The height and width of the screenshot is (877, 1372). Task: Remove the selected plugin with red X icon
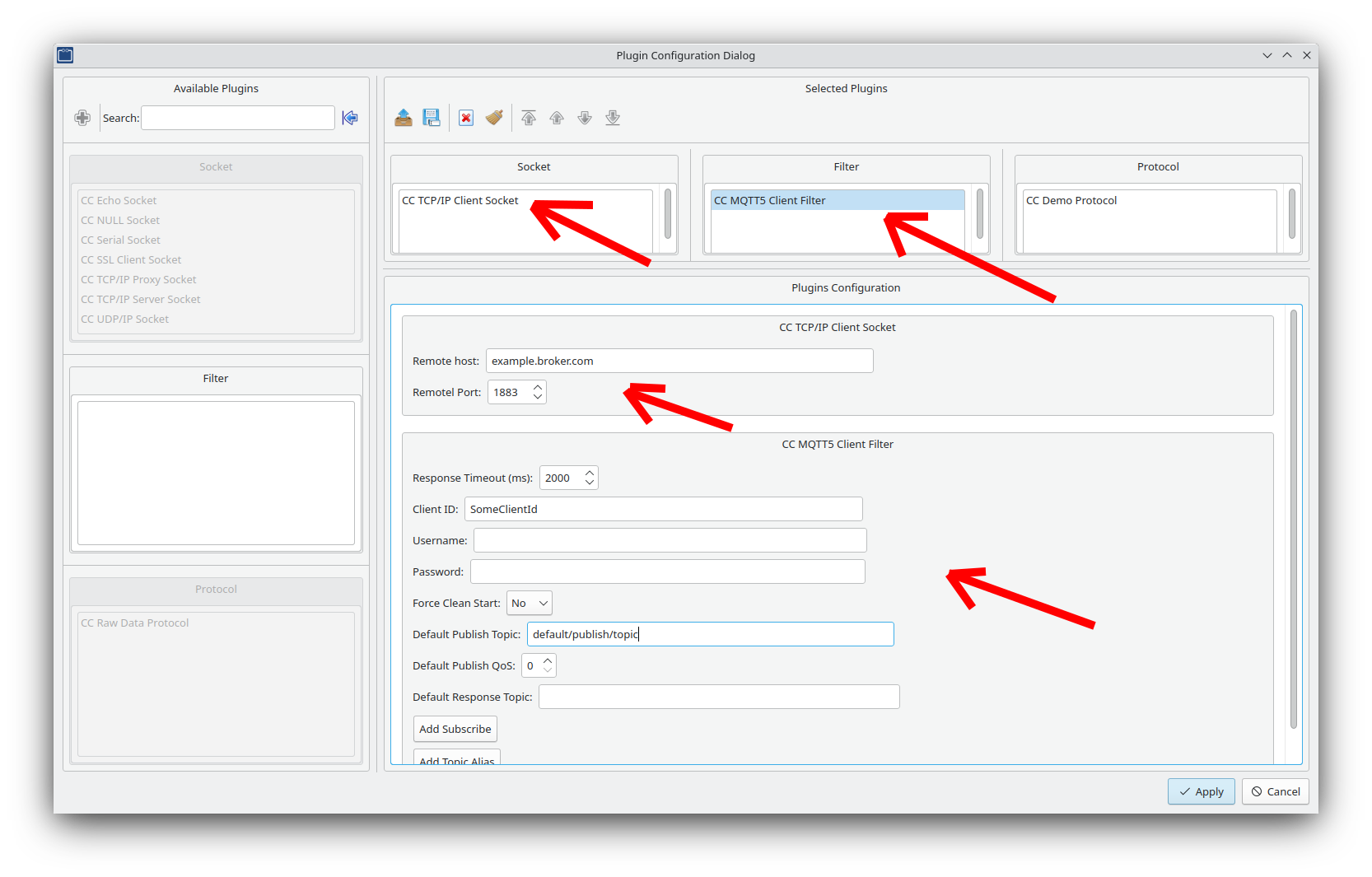point(466,118)
